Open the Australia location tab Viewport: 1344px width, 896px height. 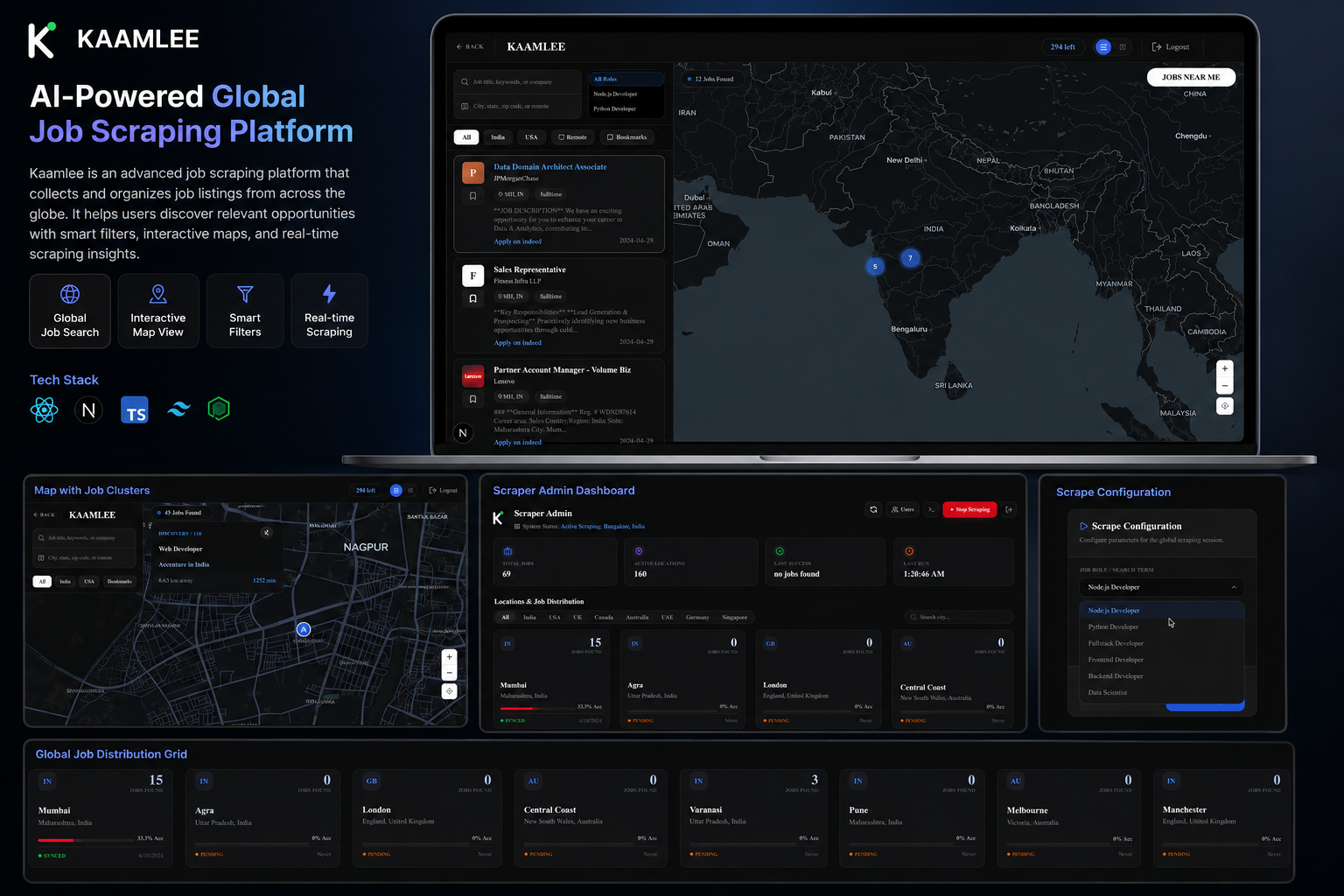pyautogui.click(x=637, y=618)
